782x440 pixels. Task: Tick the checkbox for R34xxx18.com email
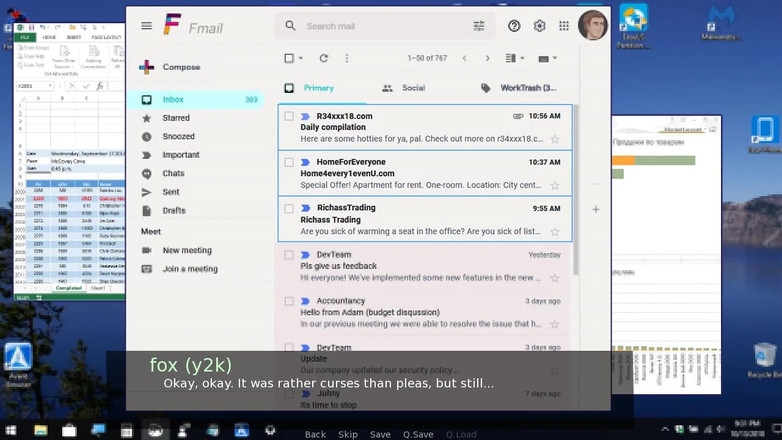(x=289, y=116)
